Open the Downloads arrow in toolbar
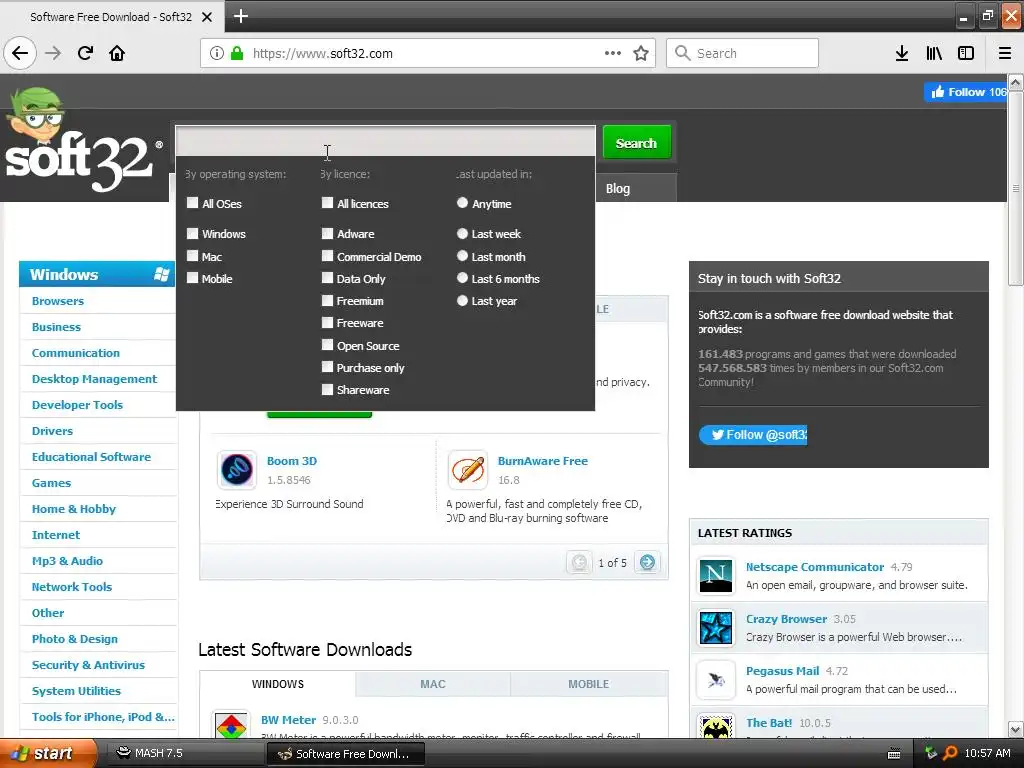1024x768 pixels. click(x=902, y=53)
